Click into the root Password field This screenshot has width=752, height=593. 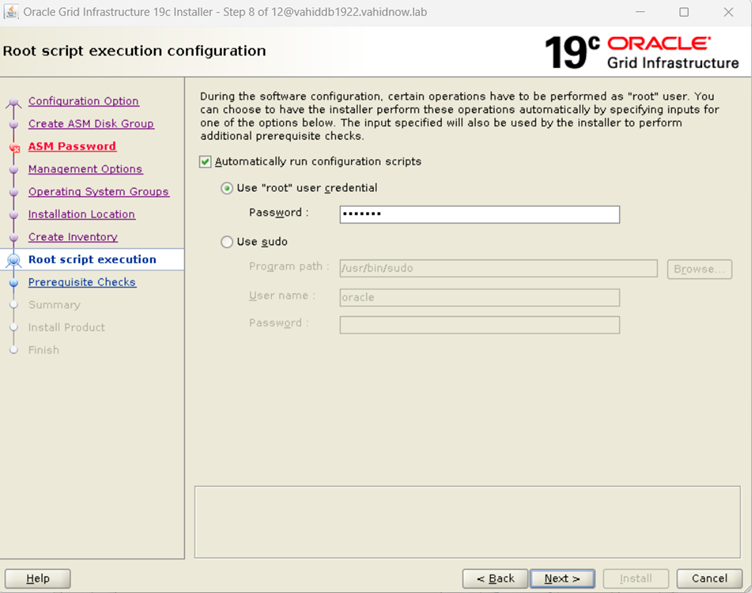(479, 214)
